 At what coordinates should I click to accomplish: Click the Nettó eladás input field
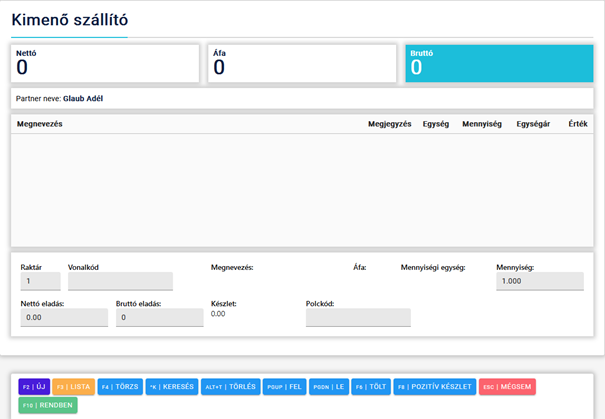(x=63, y=318)
